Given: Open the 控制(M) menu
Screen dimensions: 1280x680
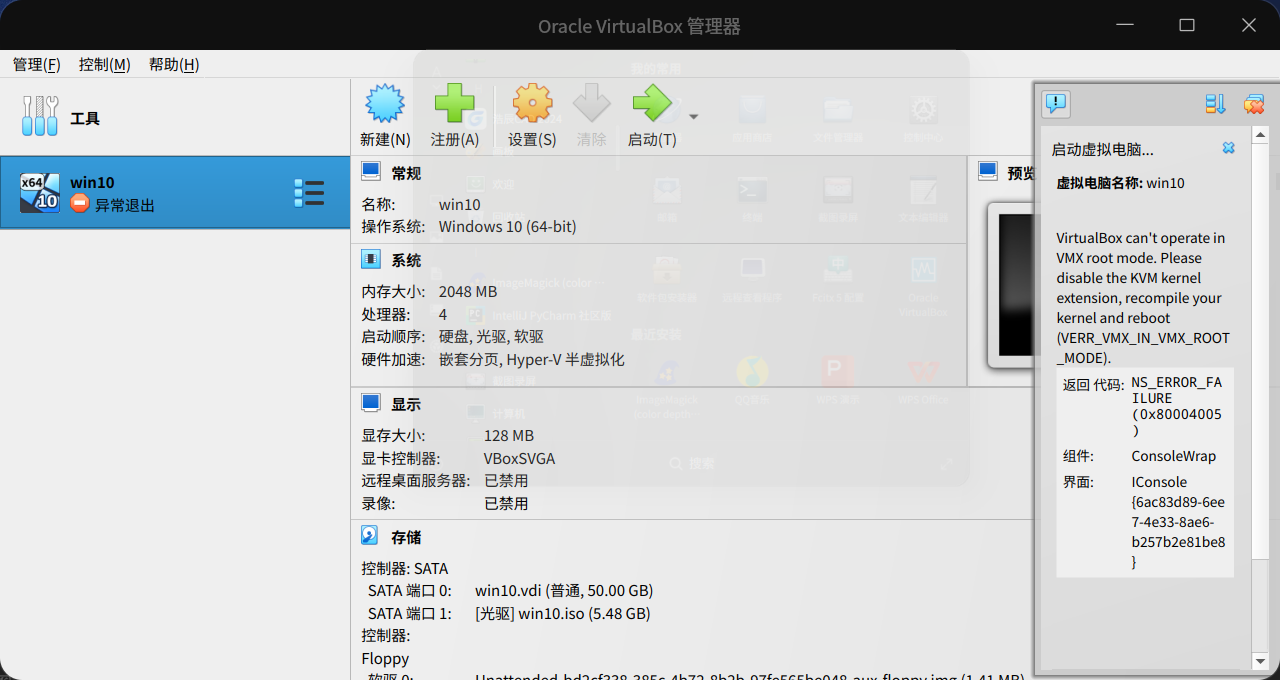Looking at the screenshot, I should coord(105,64).
